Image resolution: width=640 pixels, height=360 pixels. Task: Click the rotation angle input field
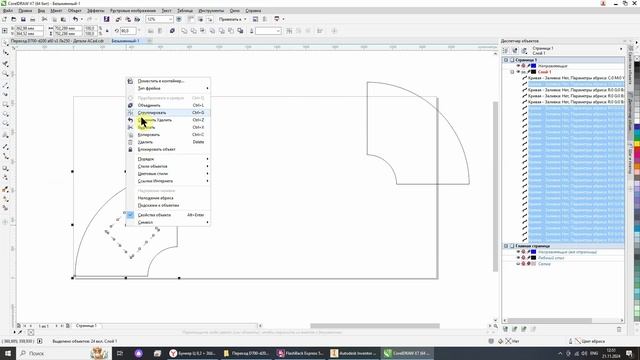click(128, 31)
